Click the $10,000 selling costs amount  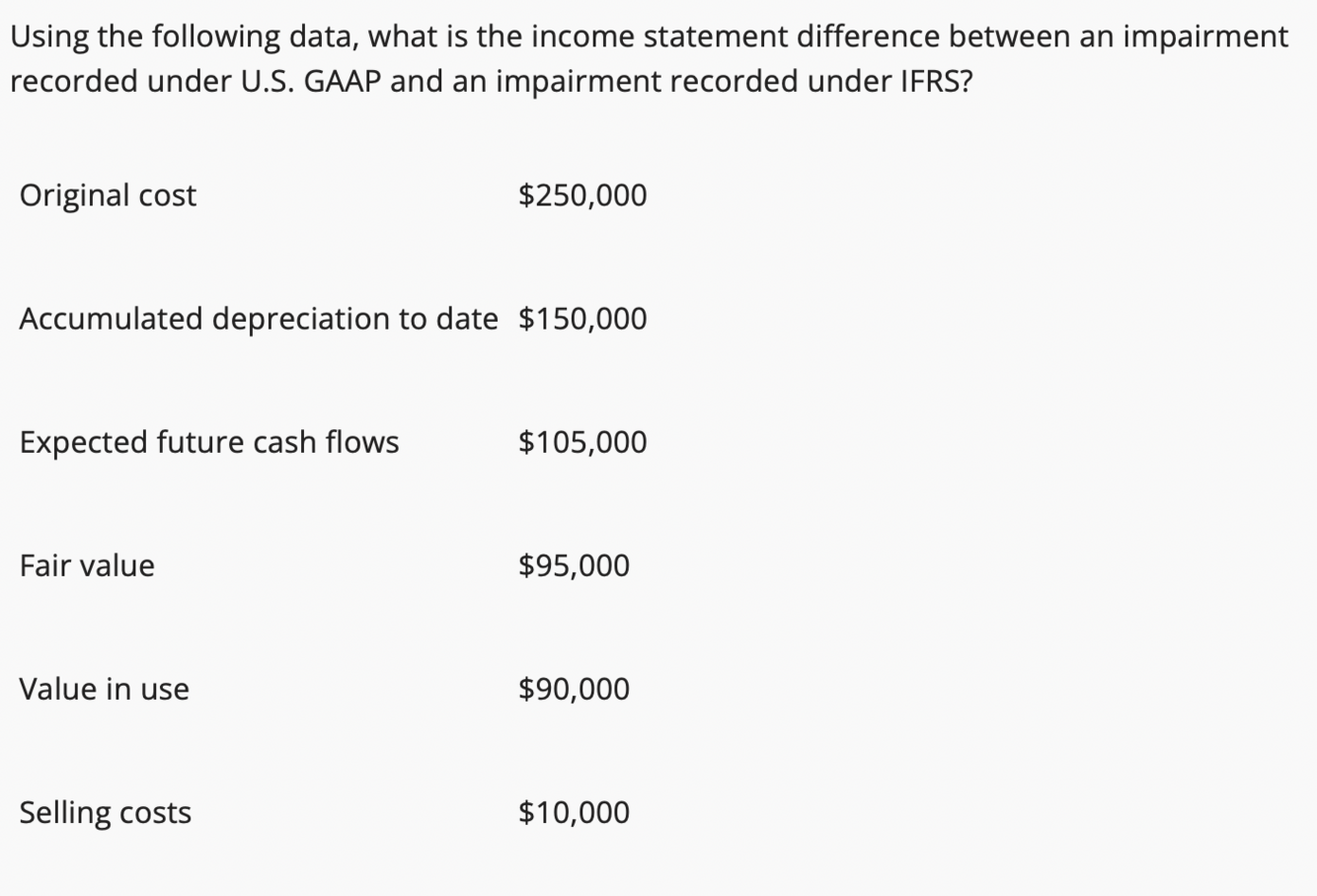pyautogui.click(x=574, y=812)
